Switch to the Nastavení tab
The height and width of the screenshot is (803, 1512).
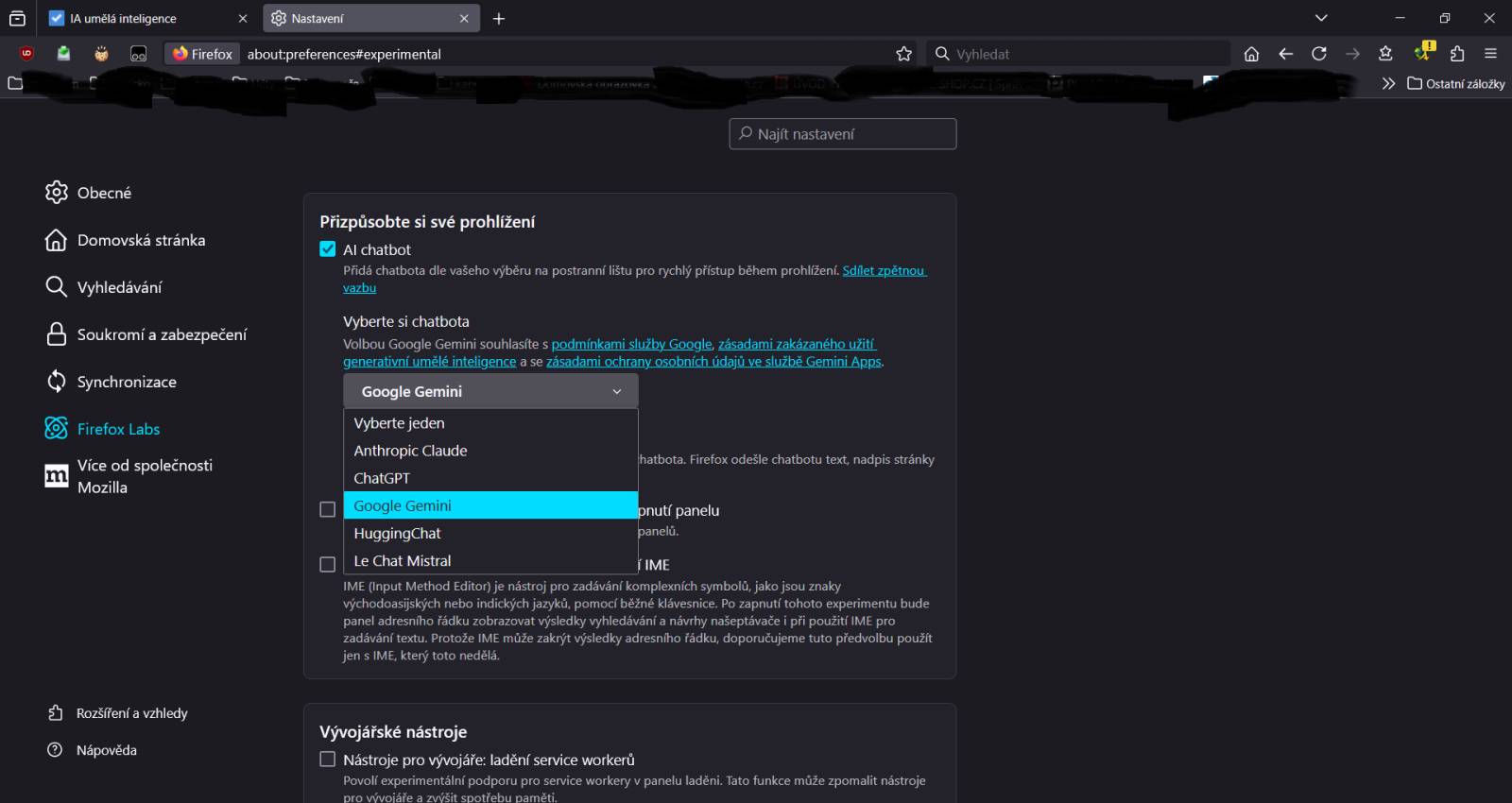click(369, 18)
